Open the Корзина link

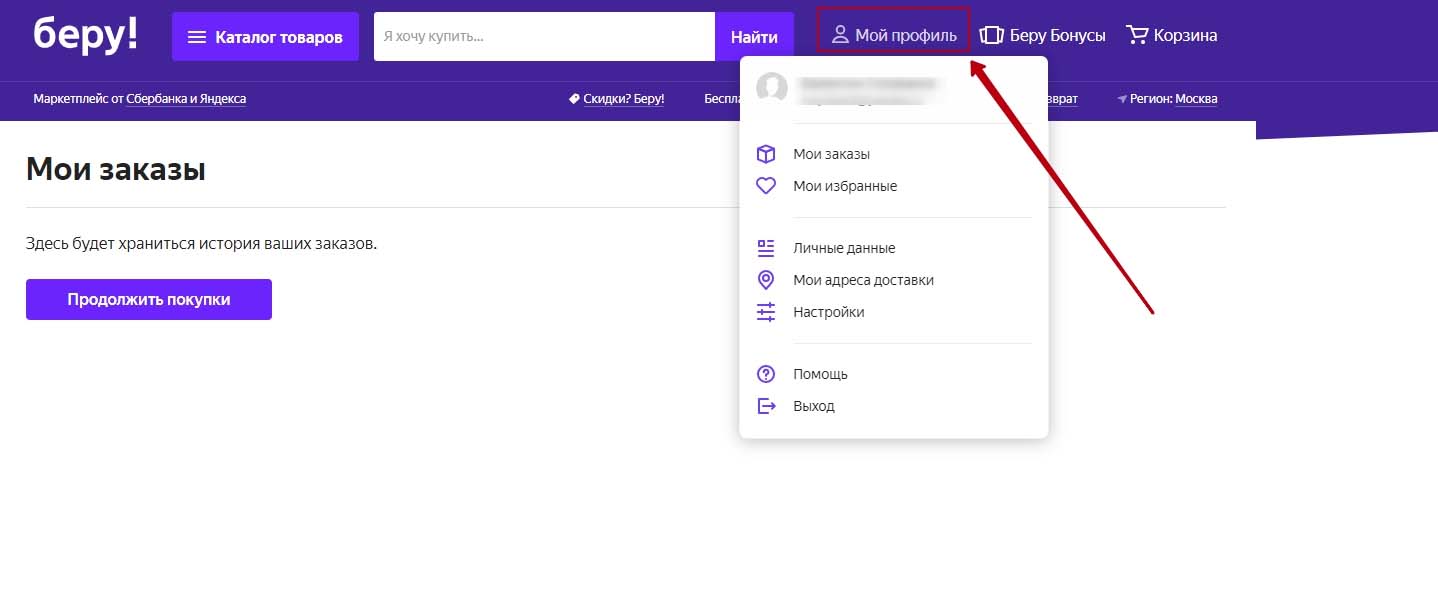1172,35
